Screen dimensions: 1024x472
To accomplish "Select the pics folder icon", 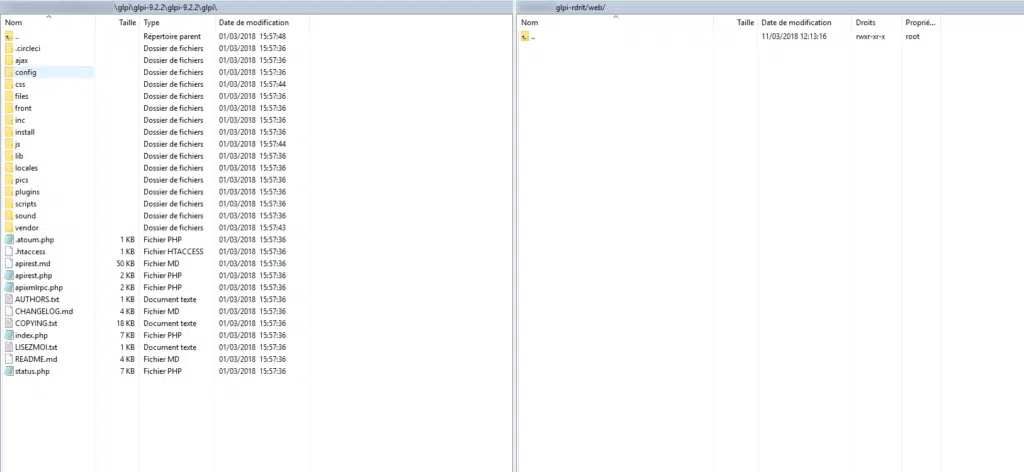I will point(8,180).
